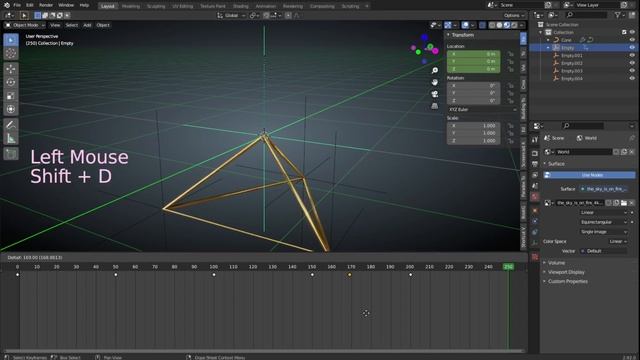Select the Add Cube tool
The height and width of the screenshot is (360, 640).
[11, 154]
